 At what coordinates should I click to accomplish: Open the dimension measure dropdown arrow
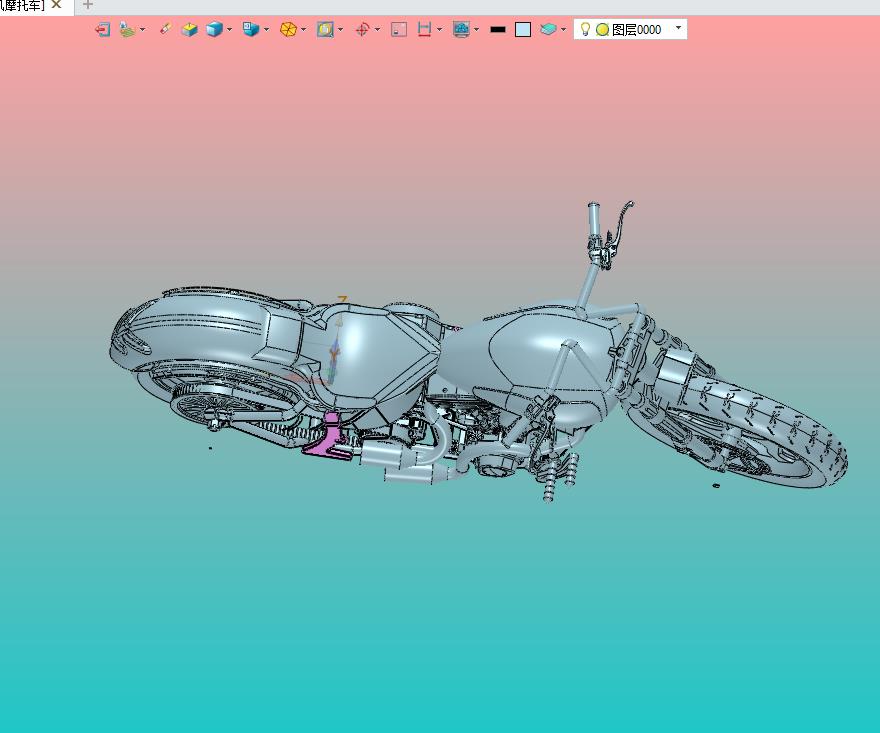point(439,29)
